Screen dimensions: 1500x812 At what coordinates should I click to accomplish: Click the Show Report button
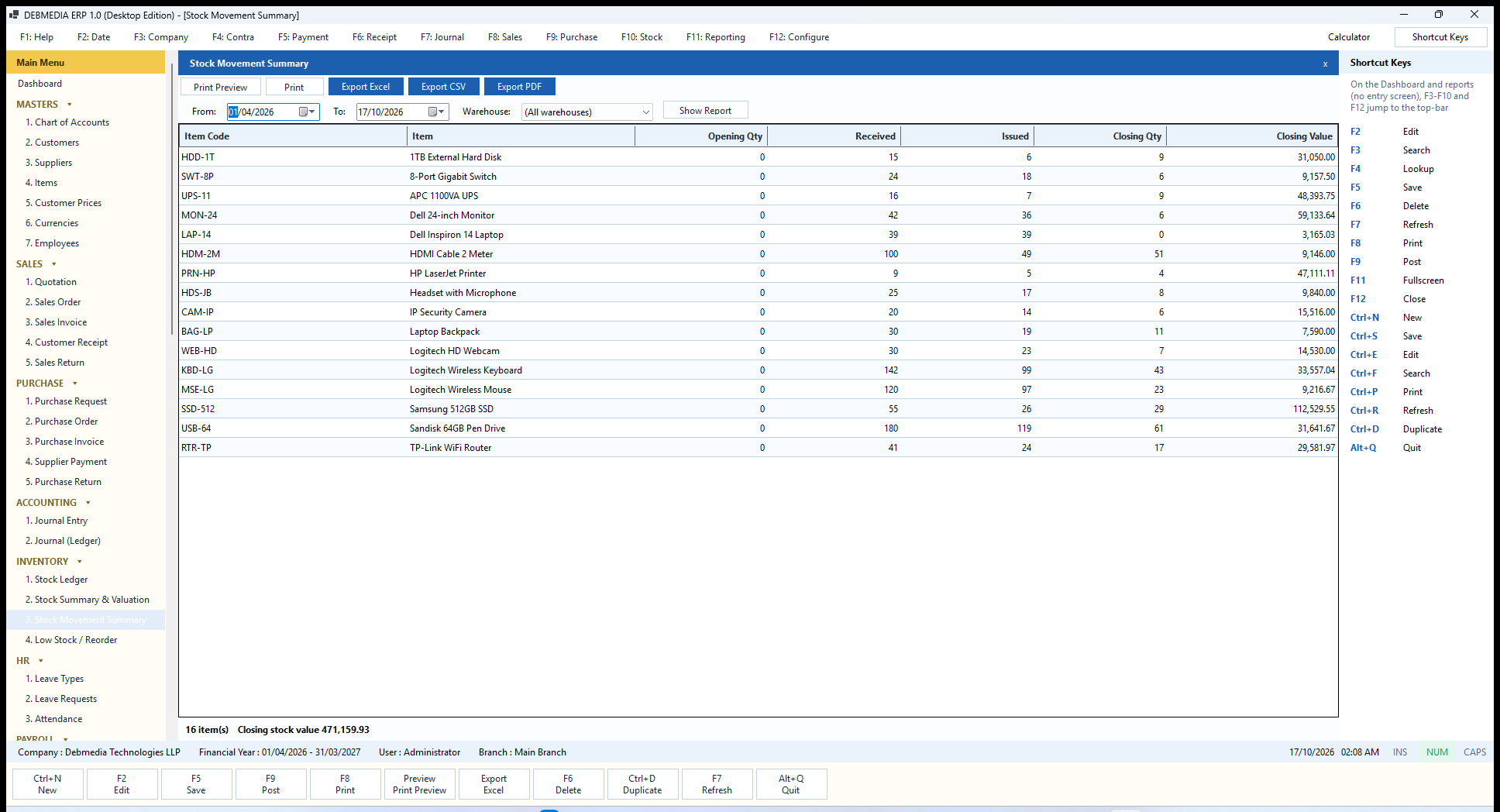705,111
